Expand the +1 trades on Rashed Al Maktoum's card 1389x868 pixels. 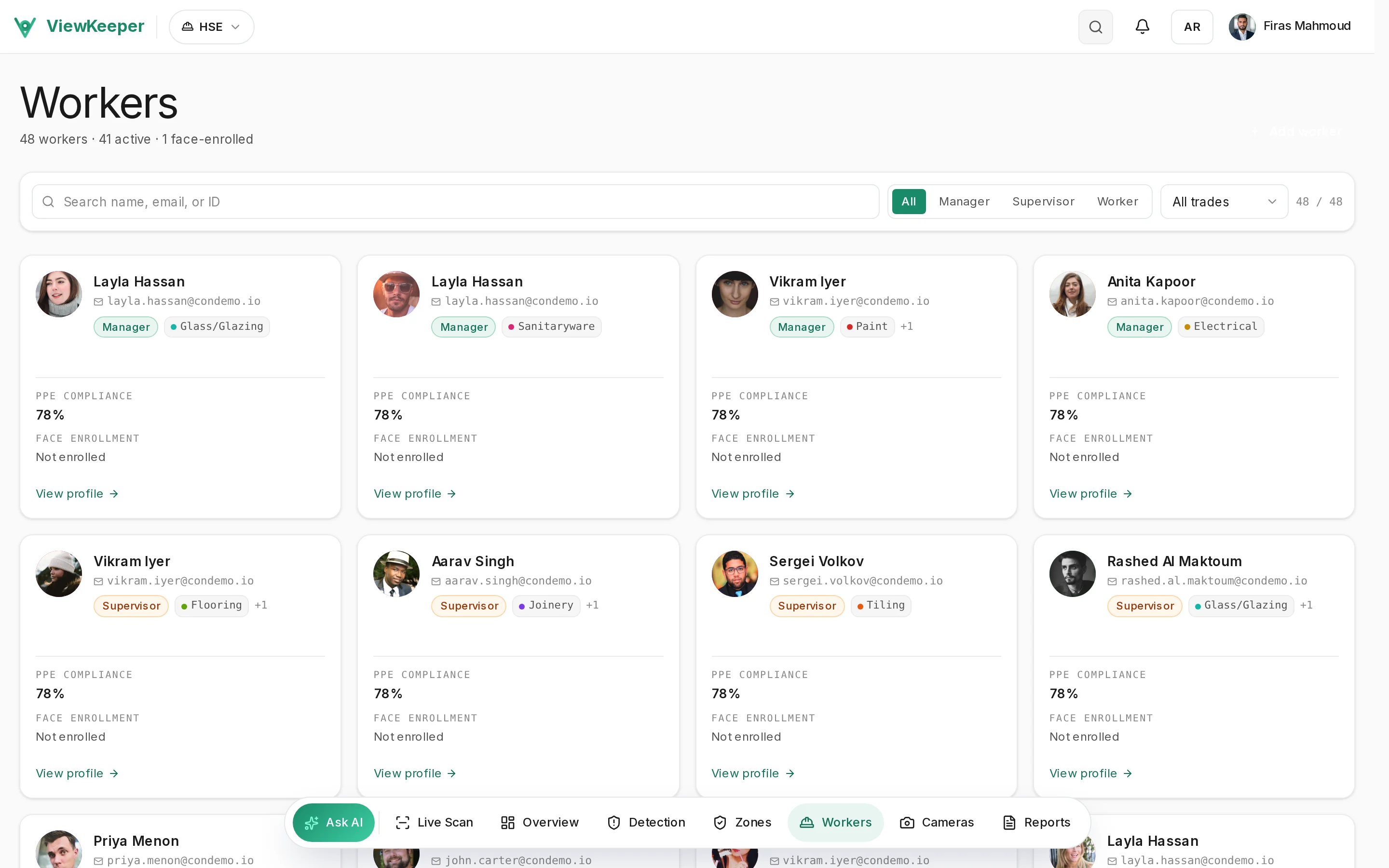(1306, 606)
